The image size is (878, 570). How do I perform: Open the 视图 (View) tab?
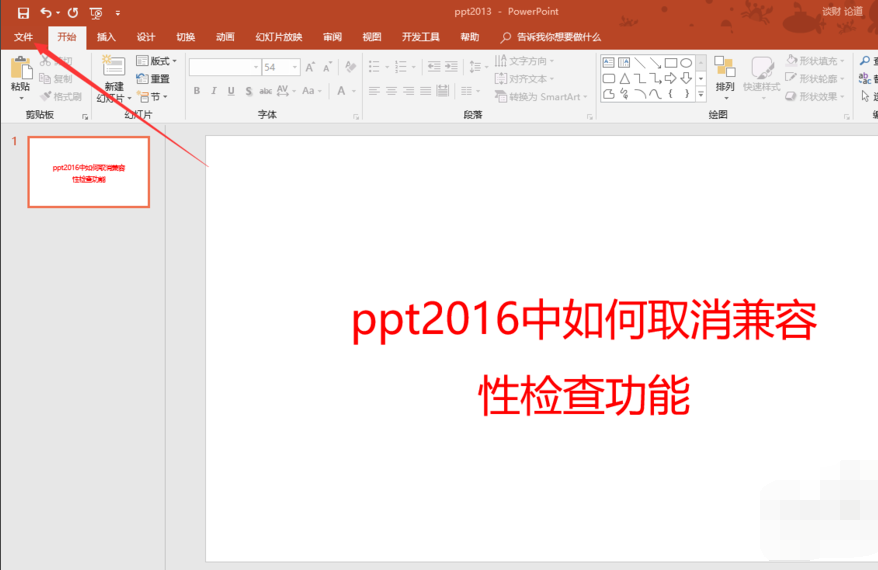click(372, 37)
